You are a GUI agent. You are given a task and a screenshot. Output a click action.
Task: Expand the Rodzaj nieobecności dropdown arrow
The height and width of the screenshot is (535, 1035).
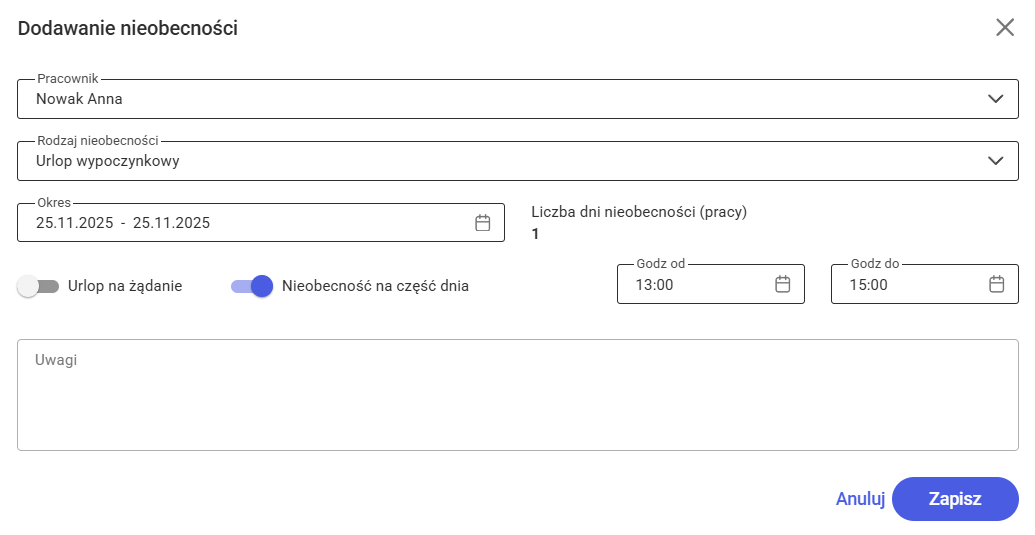click(x=995, y=161)
